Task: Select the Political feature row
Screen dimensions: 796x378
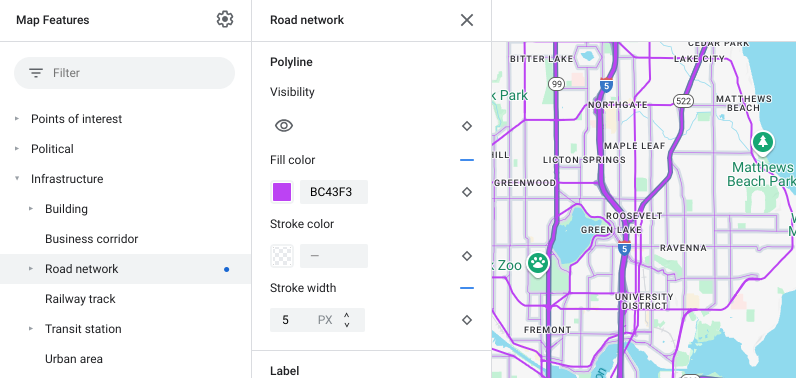Action: (125, 149)
